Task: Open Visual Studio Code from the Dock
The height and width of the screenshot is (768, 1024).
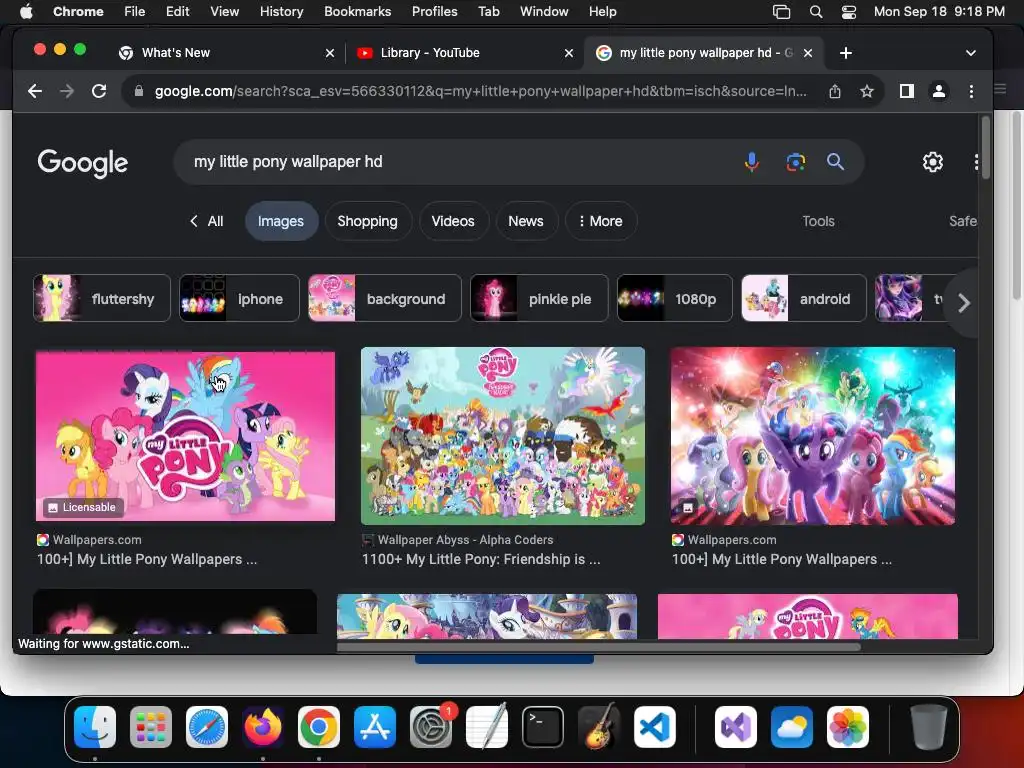Action: 655,727
